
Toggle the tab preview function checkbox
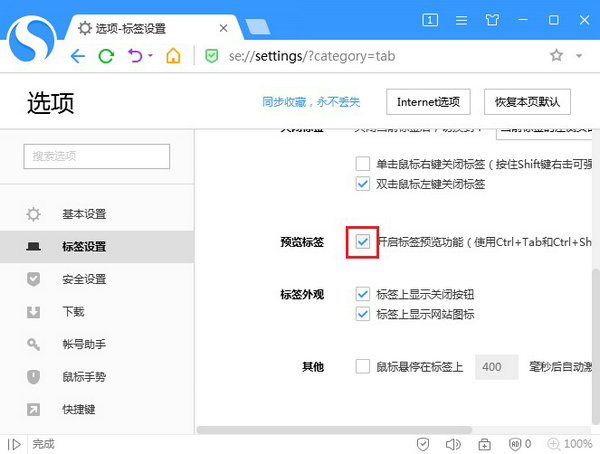pyautogui.click(x=363, y=242)
